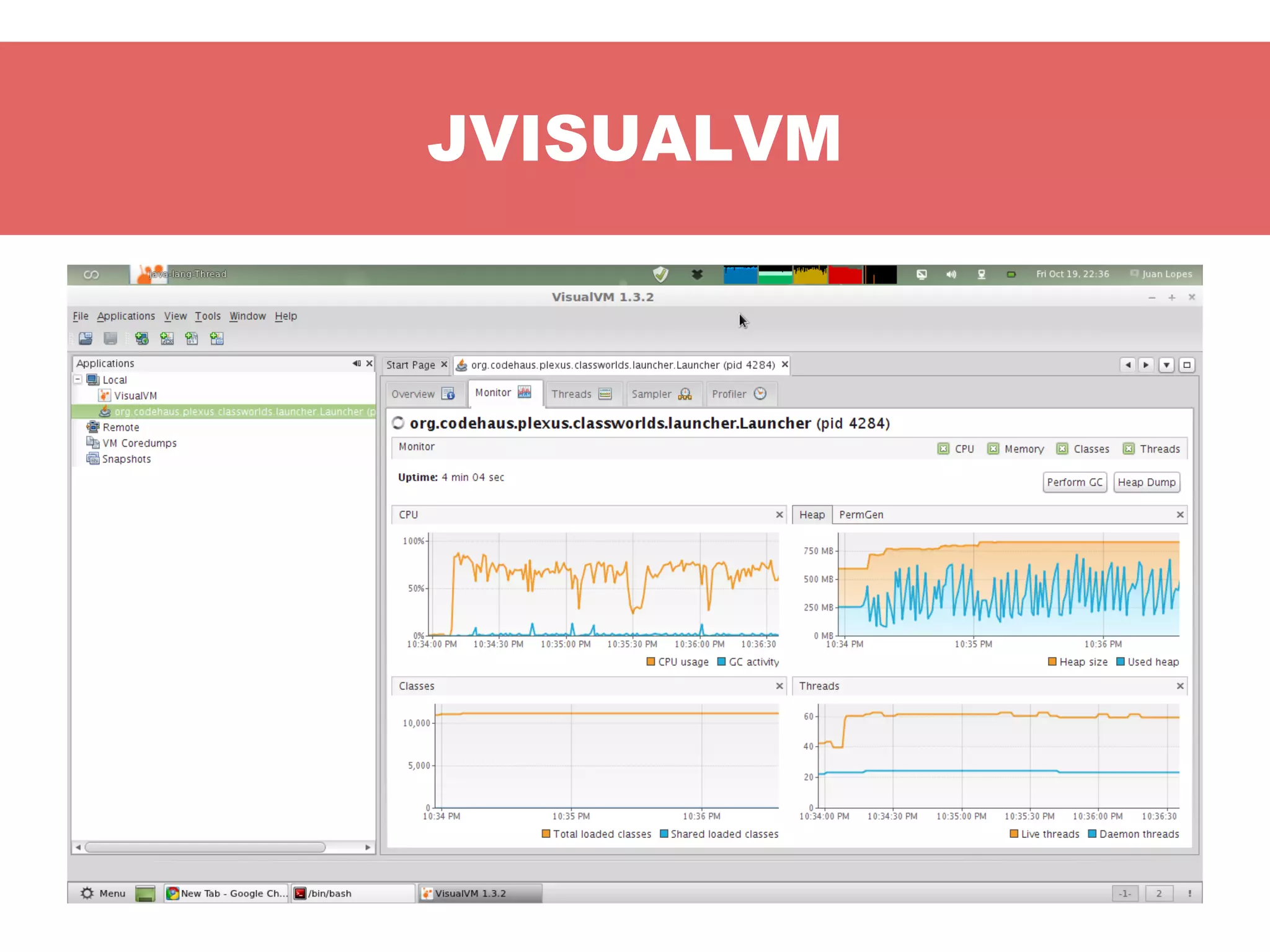Click Add JMX Connection toolbar icon

click(x=167, y=338)
